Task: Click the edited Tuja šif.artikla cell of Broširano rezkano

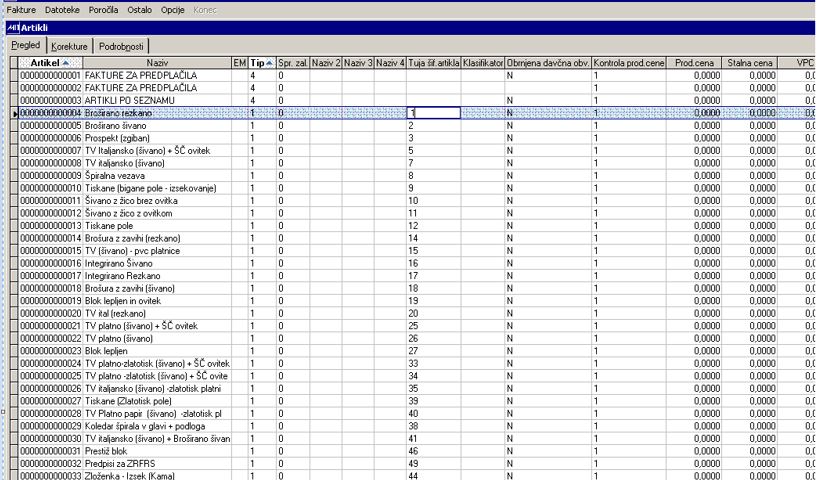Action: 434,113
